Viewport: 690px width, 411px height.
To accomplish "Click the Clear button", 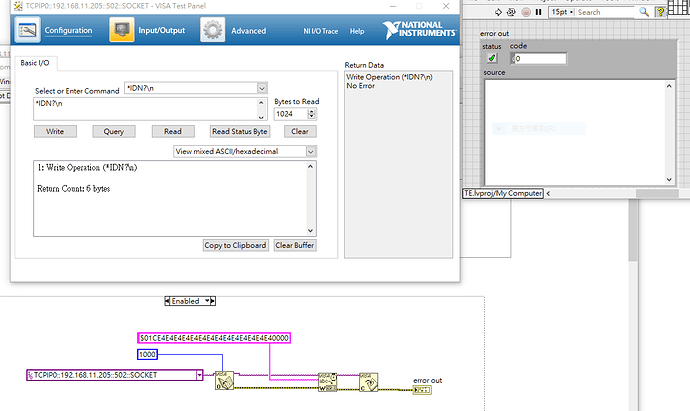I will tap(300, 131).
